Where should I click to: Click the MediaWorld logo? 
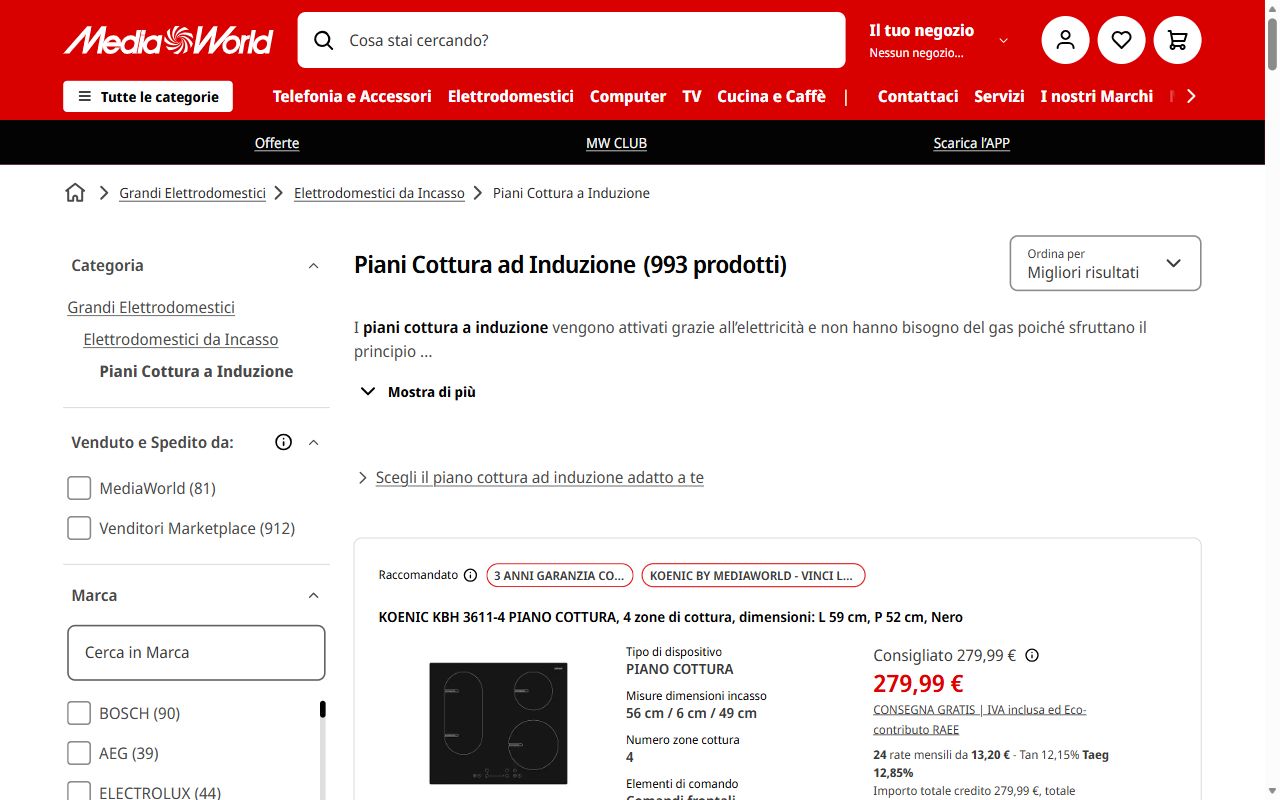(x=168, y=40)
